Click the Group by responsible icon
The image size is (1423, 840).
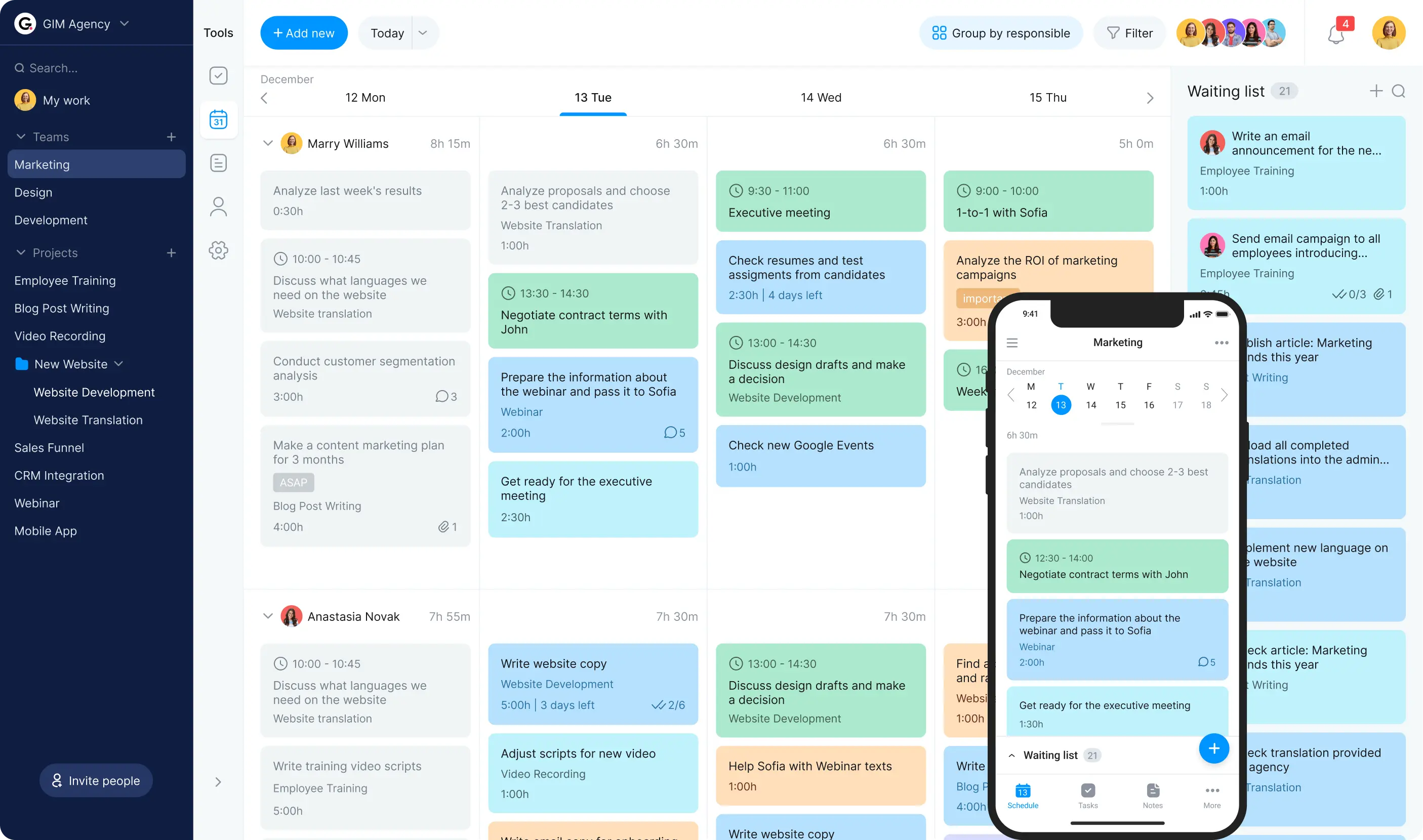coord(938,33)
